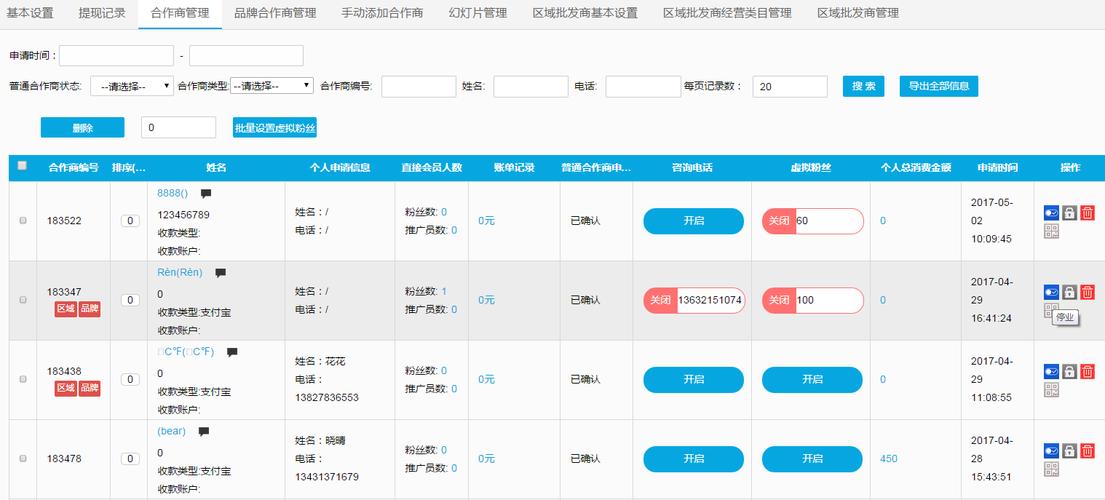The height and width of the screenshot is (500, 1105).
Task: Click the 每页记录数 field showing 20
Action: pos(790,87)
